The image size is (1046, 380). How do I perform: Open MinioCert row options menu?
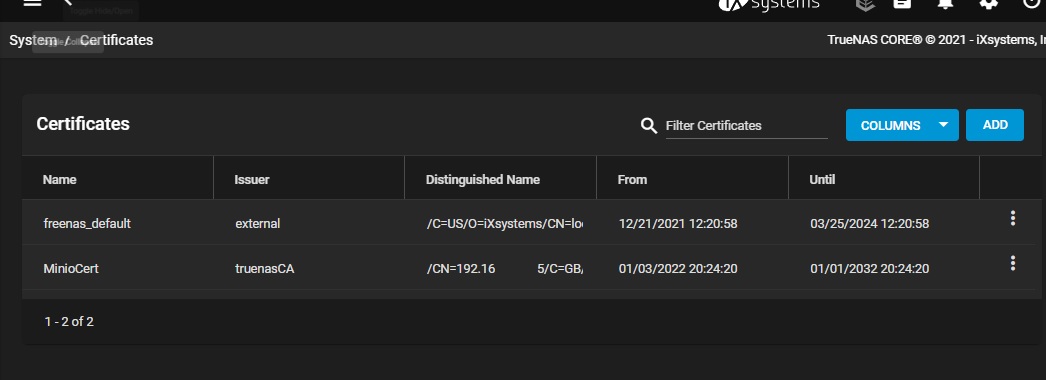[x=1013, y=263]
